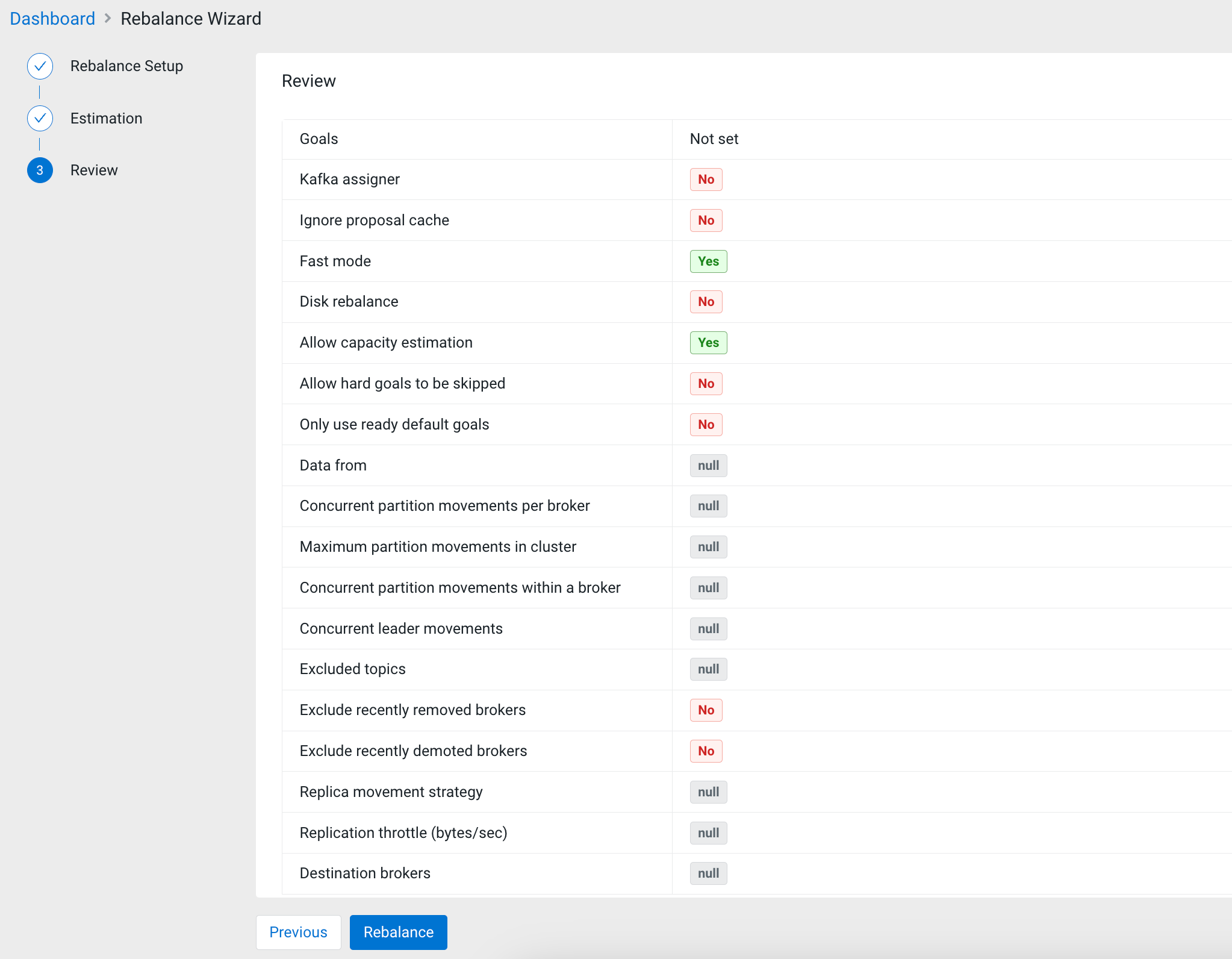
Task: Click the Yes badge for Fast mode
Action: (708, 261)
